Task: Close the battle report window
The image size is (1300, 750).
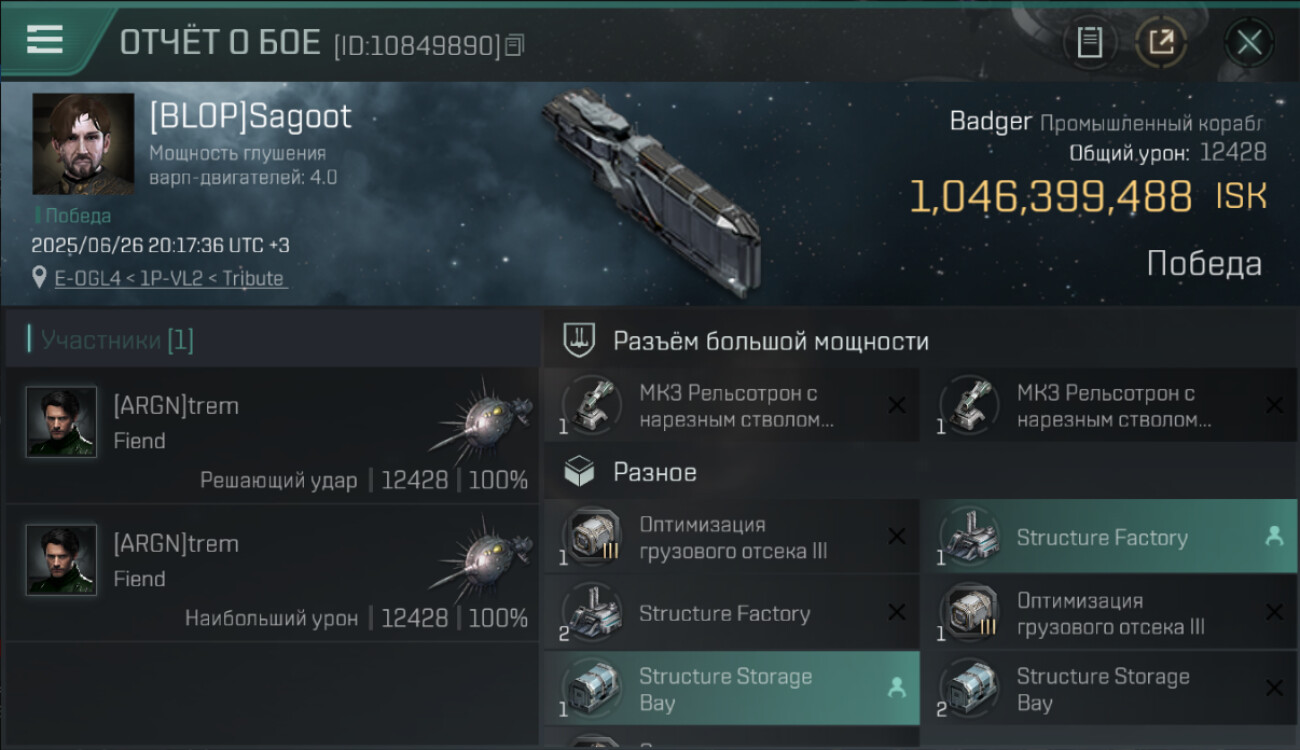Action: (1249, 42)
